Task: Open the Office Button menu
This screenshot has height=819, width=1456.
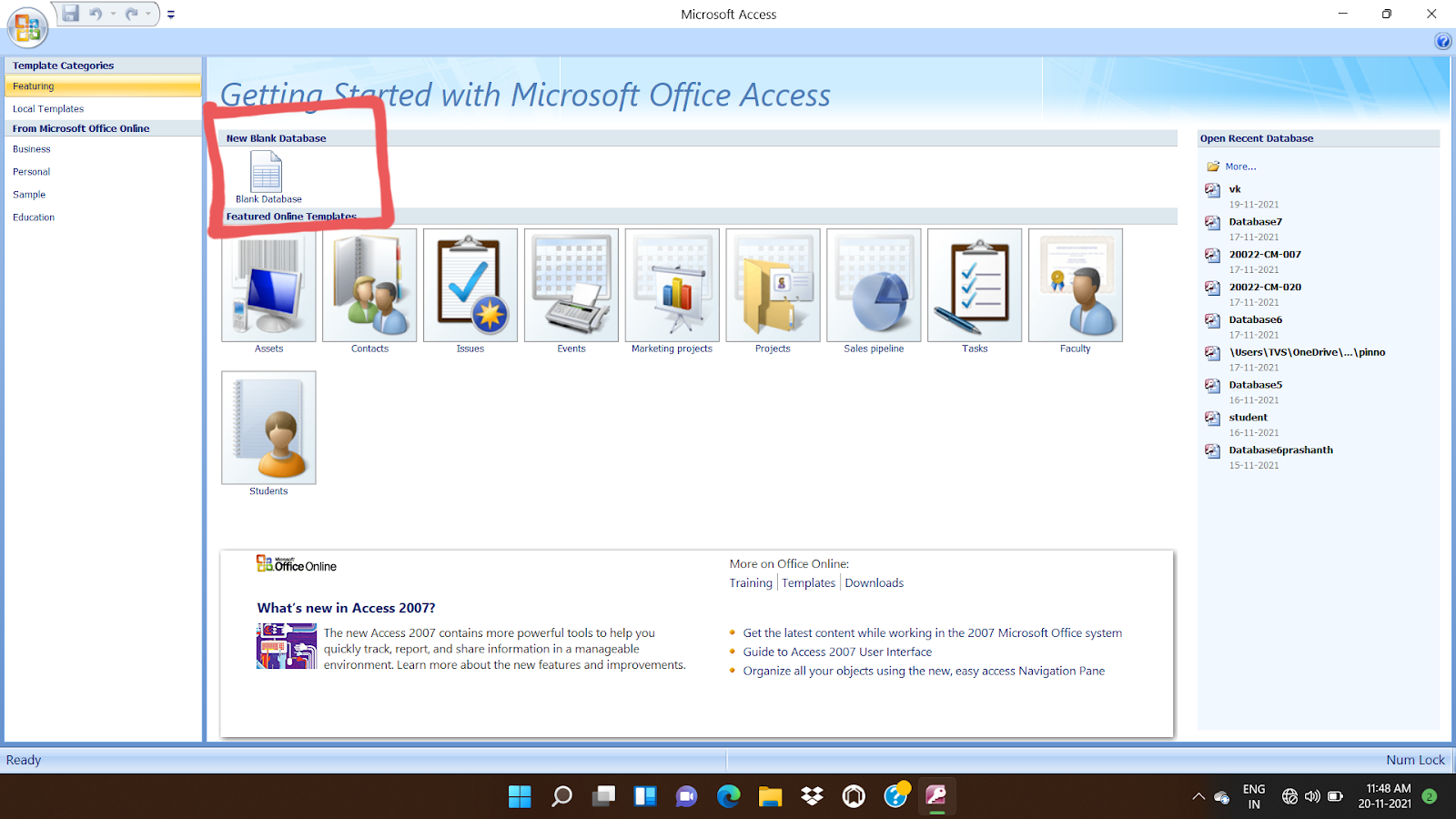Action: point(26,27)
